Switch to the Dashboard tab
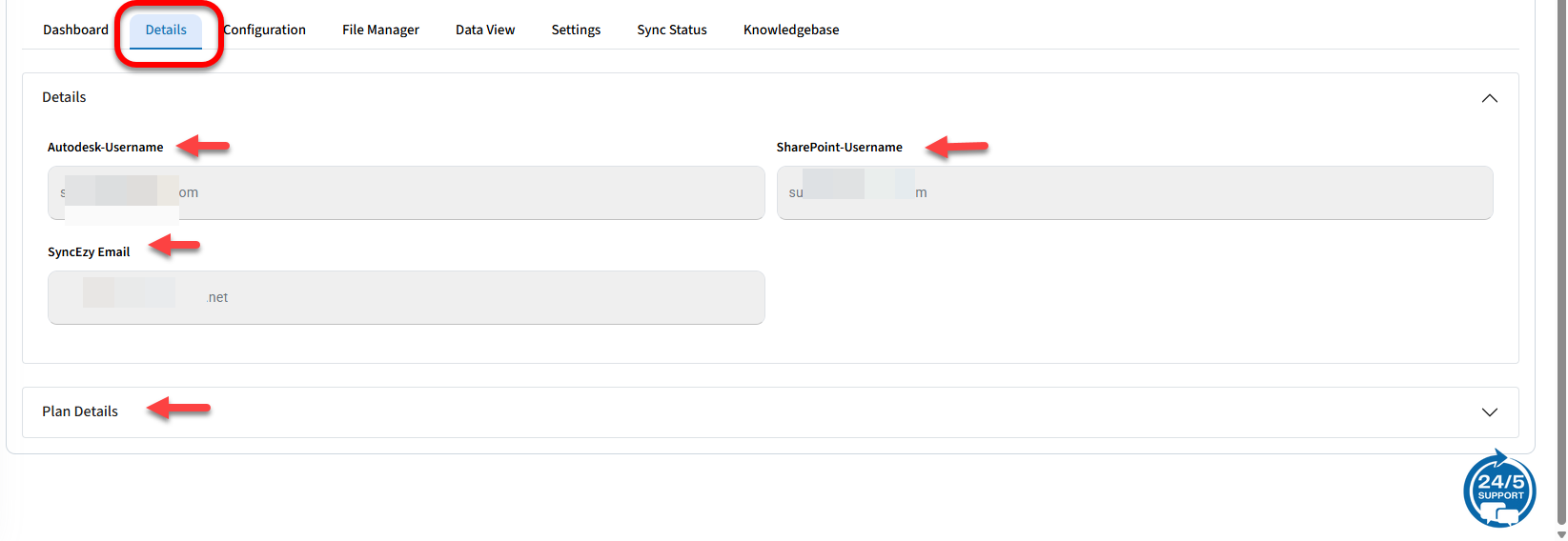1568x541 pixels. click(x=75, y=30)
